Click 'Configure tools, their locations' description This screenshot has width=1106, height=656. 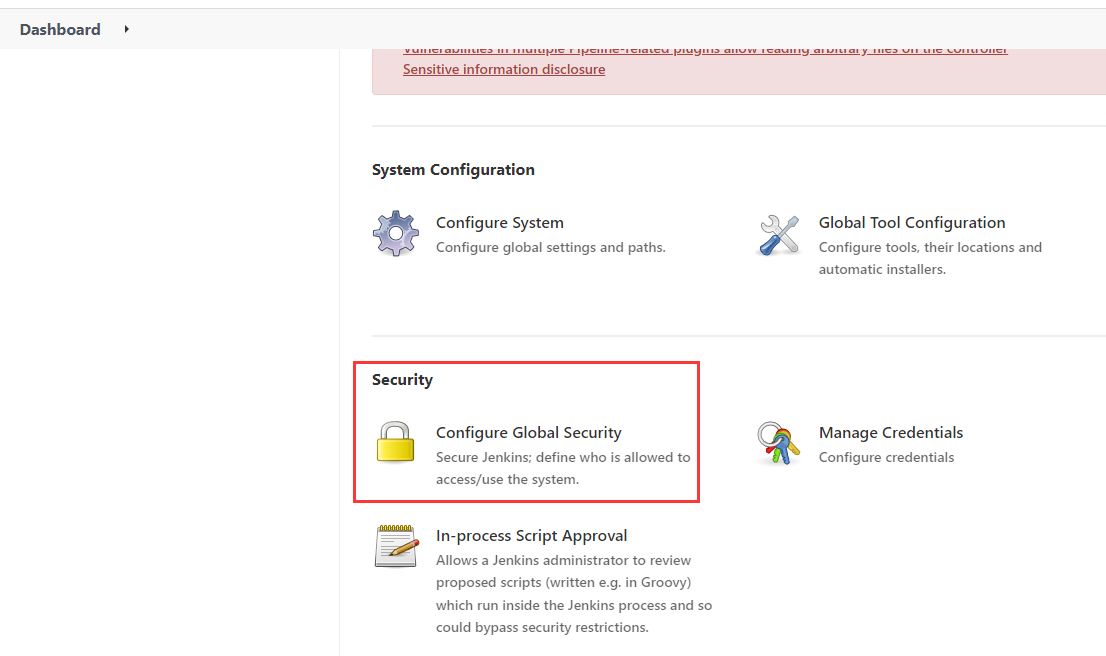[x=930, y=258]
